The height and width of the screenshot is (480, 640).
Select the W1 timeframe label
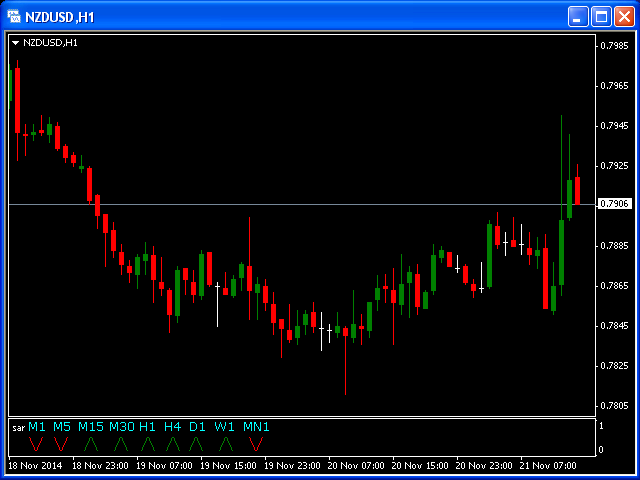tap(224, 427)
